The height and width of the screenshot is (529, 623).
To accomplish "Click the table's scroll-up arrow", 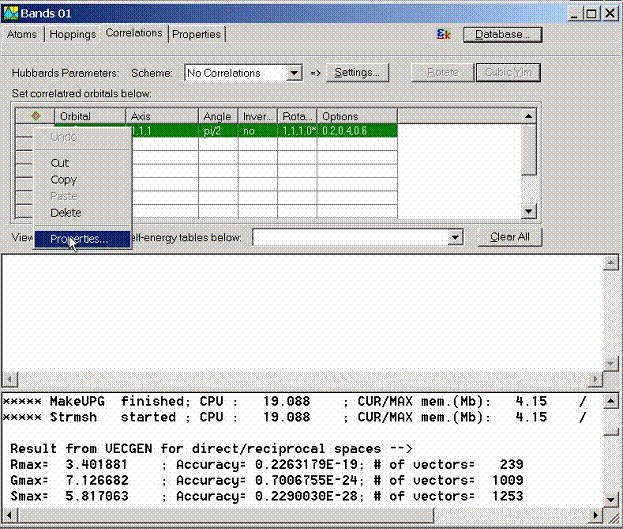I will point(529,116).
